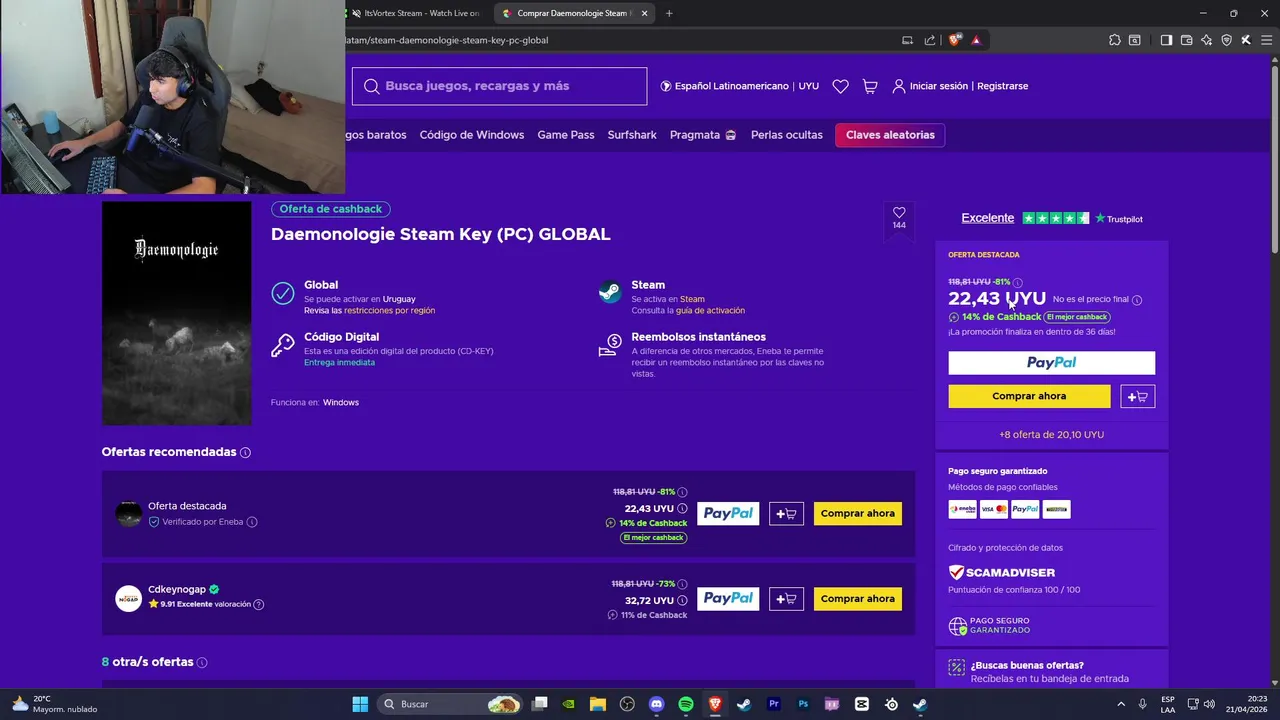This screenshot has width=1280, height=720.
Task: Click Comprar ahora for Cdkeynogap offer
Action: [x=858, y=599]
